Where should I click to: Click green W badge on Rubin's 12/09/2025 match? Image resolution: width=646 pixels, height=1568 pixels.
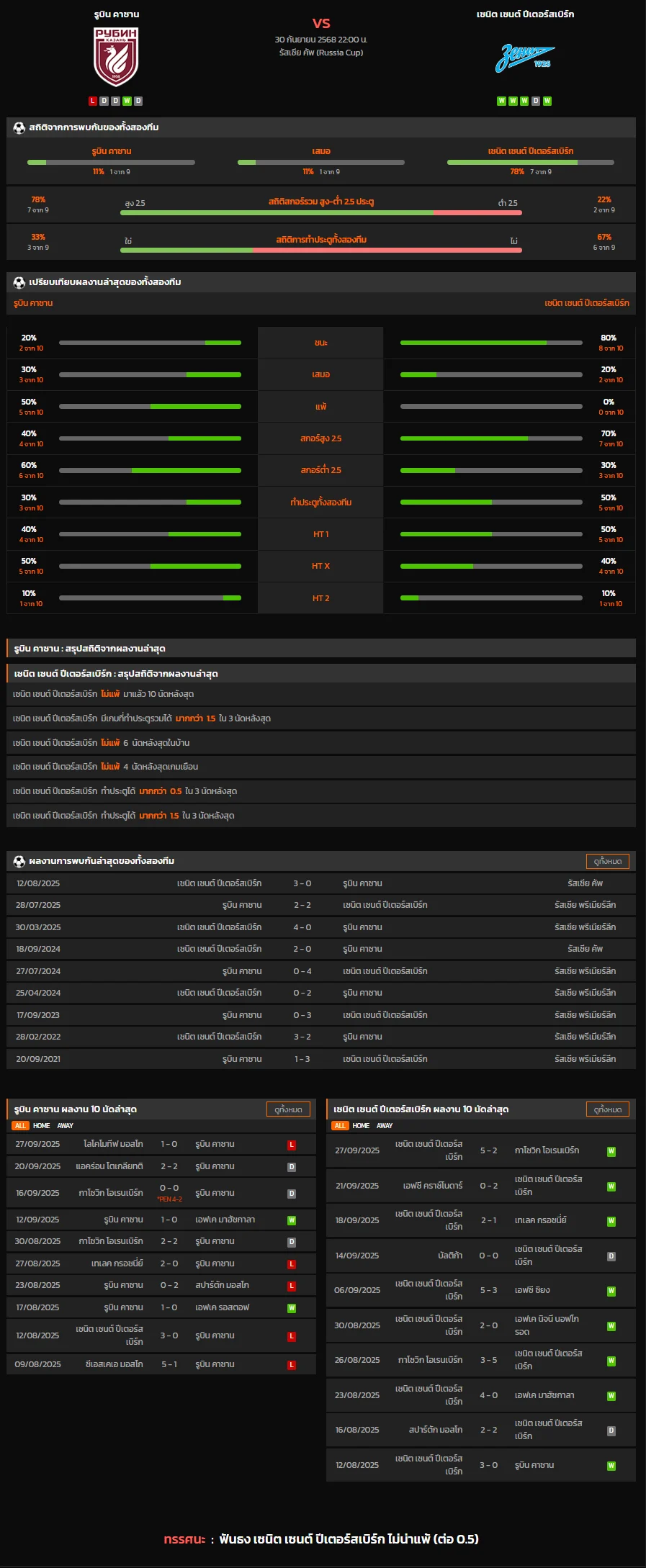[x=292, y=1220]
